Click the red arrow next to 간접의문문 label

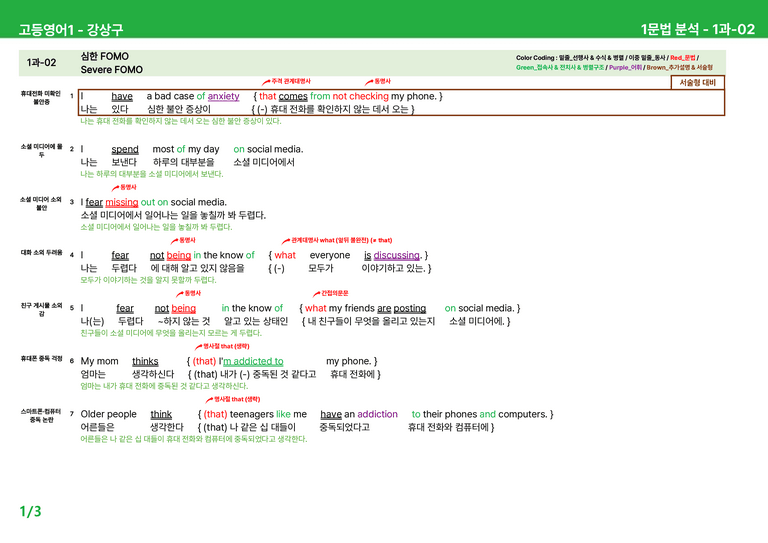click(x=316, y=294)
